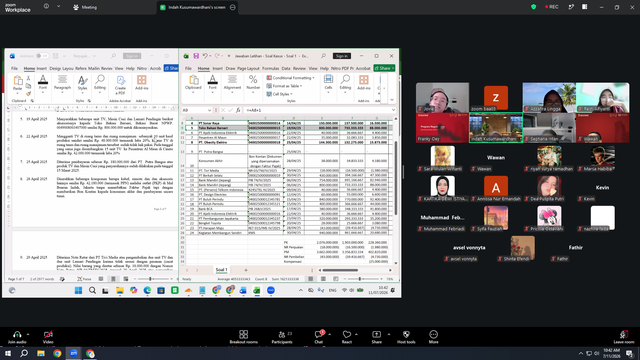Click the meeting info icon at top
The image size is (640, 360).
[46, 7]
